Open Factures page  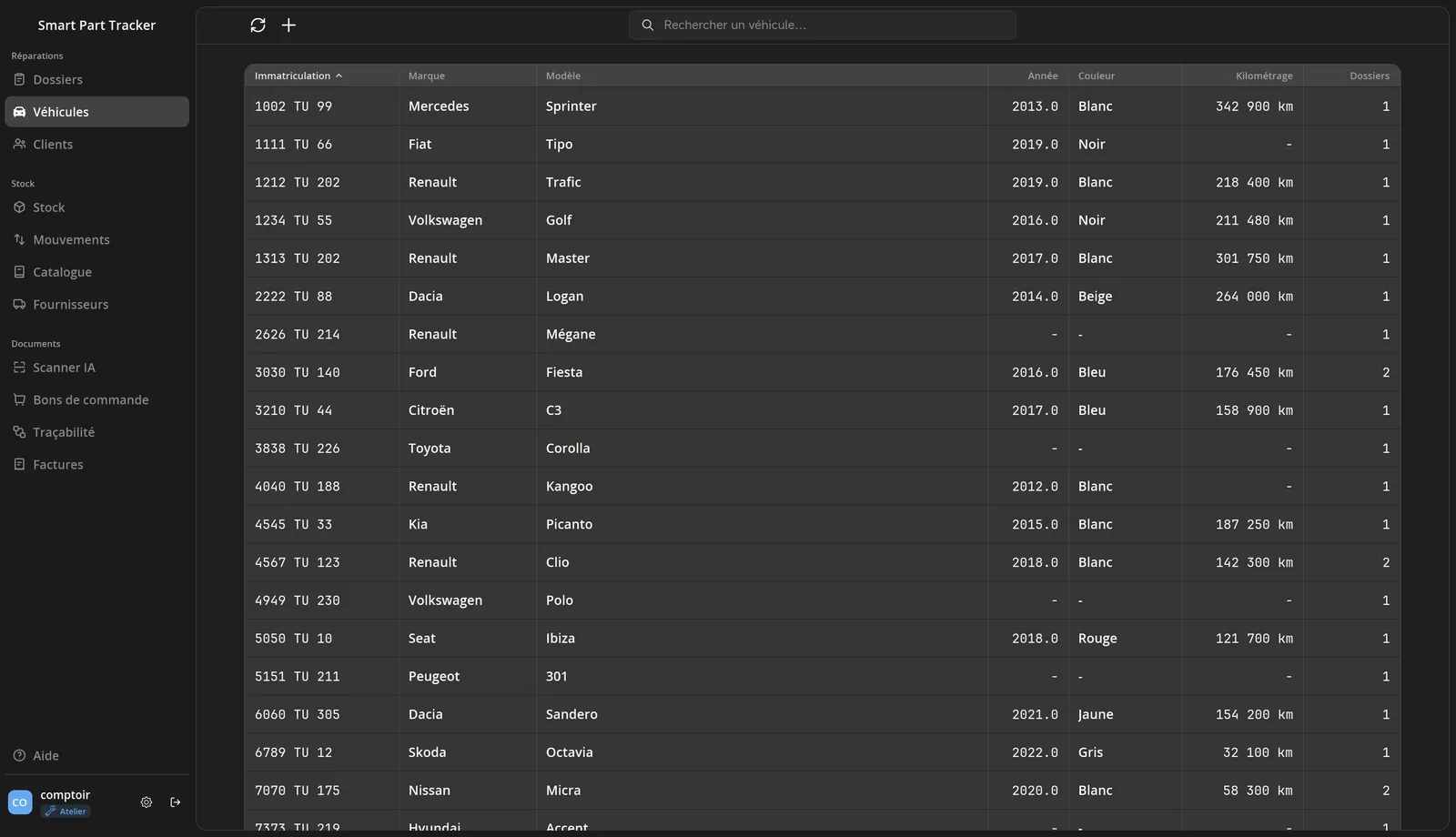point(96,465)
